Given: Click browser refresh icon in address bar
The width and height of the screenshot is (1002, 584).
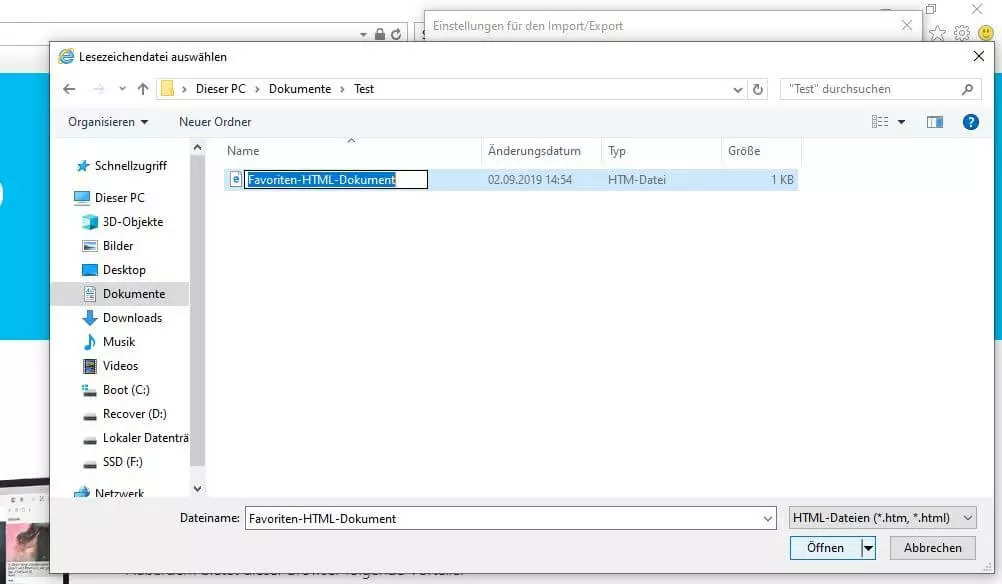Looking at the screenshot, I should 396,34.
